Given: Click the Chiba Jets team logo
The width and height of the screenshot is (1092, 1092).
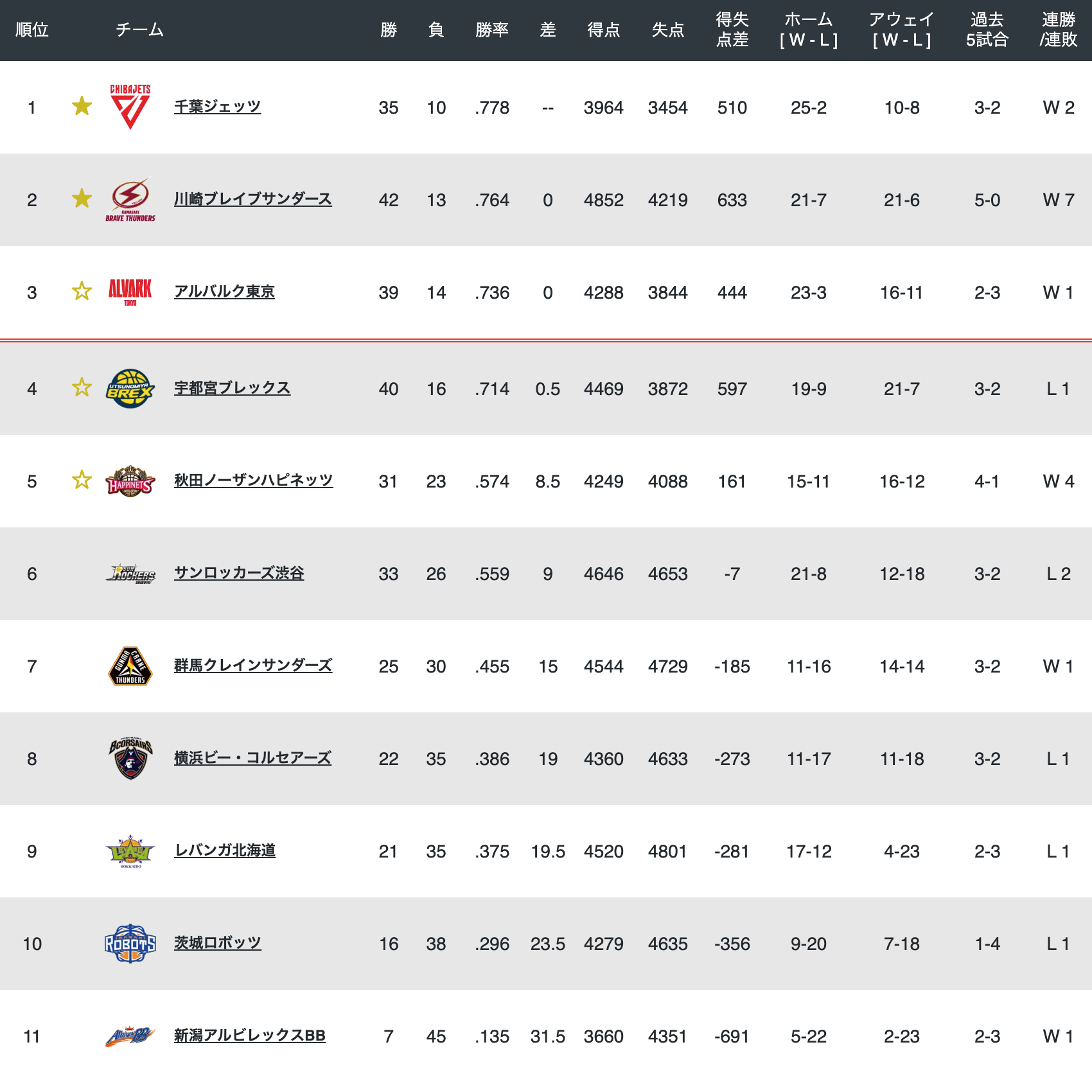Looking at the screenshot, I should click(x=130, y=107).
